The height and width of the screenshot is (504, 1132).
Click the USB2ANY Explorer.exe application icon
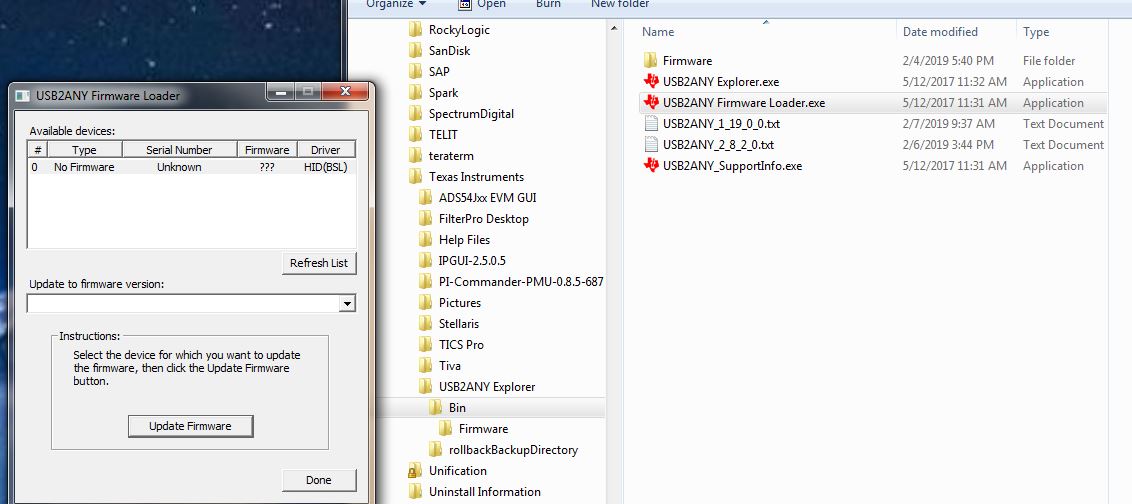pyautogui.click(x=651, y=82)
